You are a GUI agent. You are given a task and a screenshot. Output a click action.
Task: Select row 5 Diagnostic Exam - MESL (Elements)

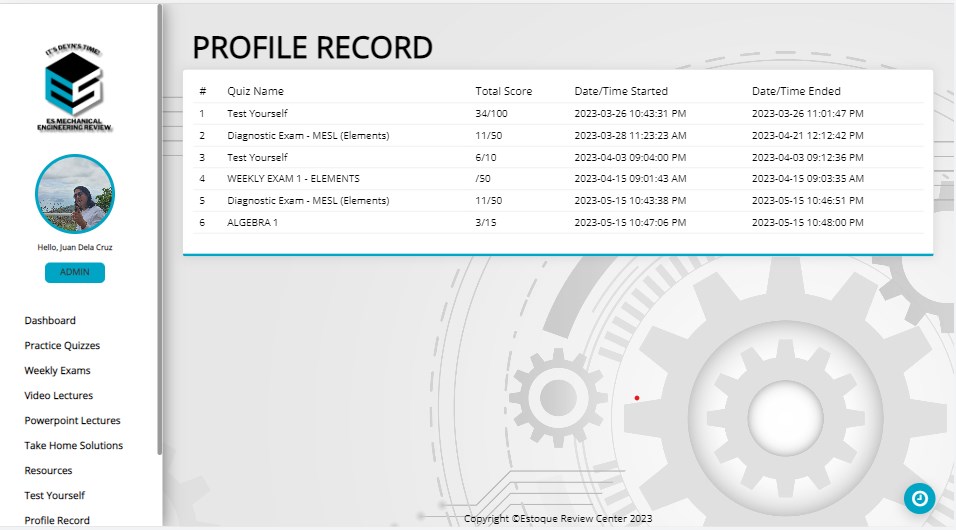[x=308, y=201]
